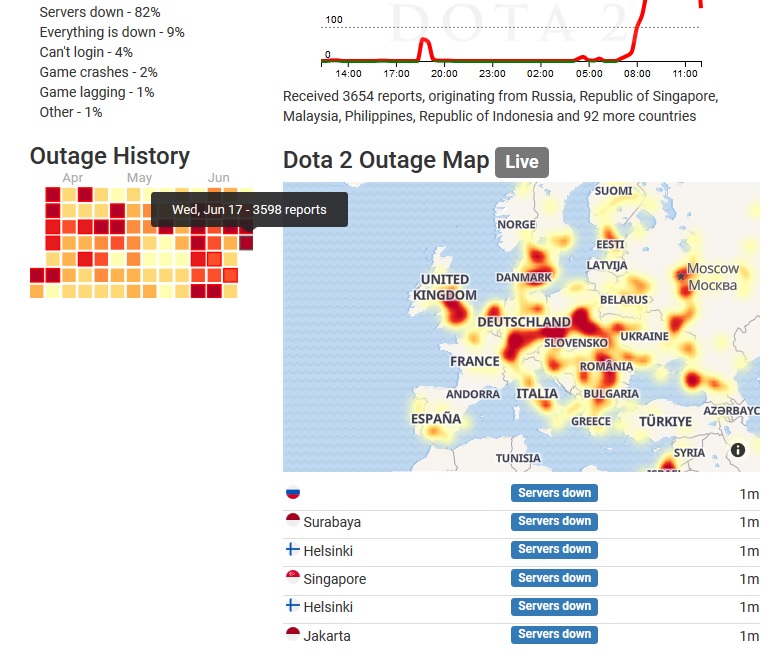Screen dimensions: 762x668
Task: Select the Jun 17 cell under the tooltip
Action: tap(246, 242)
